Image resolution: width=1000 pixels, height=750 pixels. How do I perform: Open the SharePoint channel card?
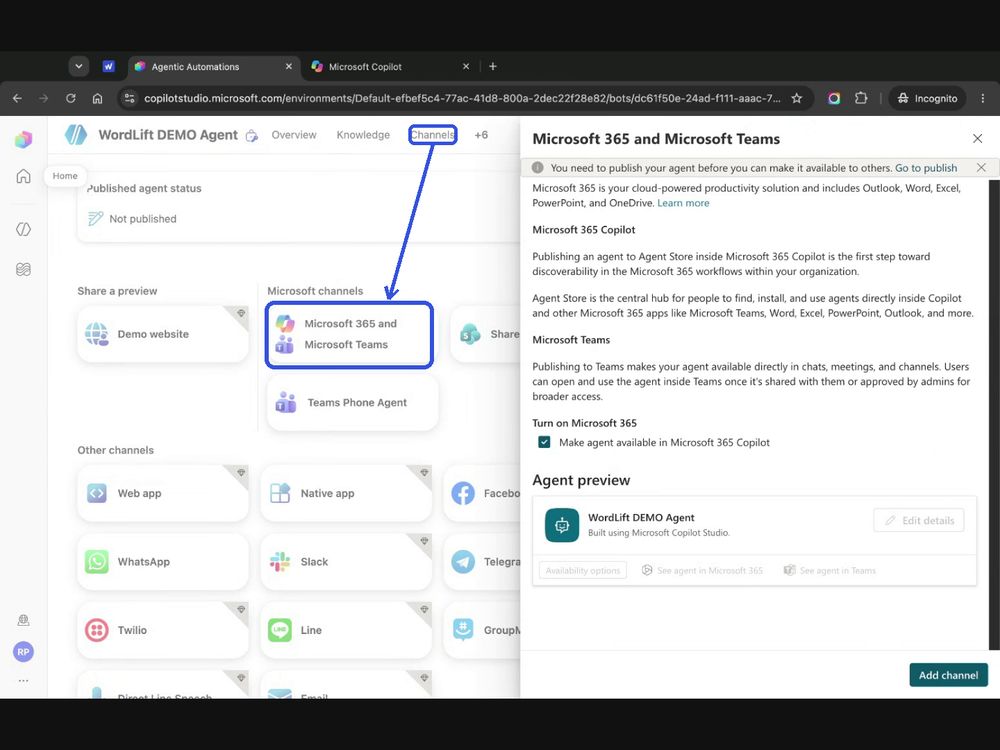click(x=486, y=334)
